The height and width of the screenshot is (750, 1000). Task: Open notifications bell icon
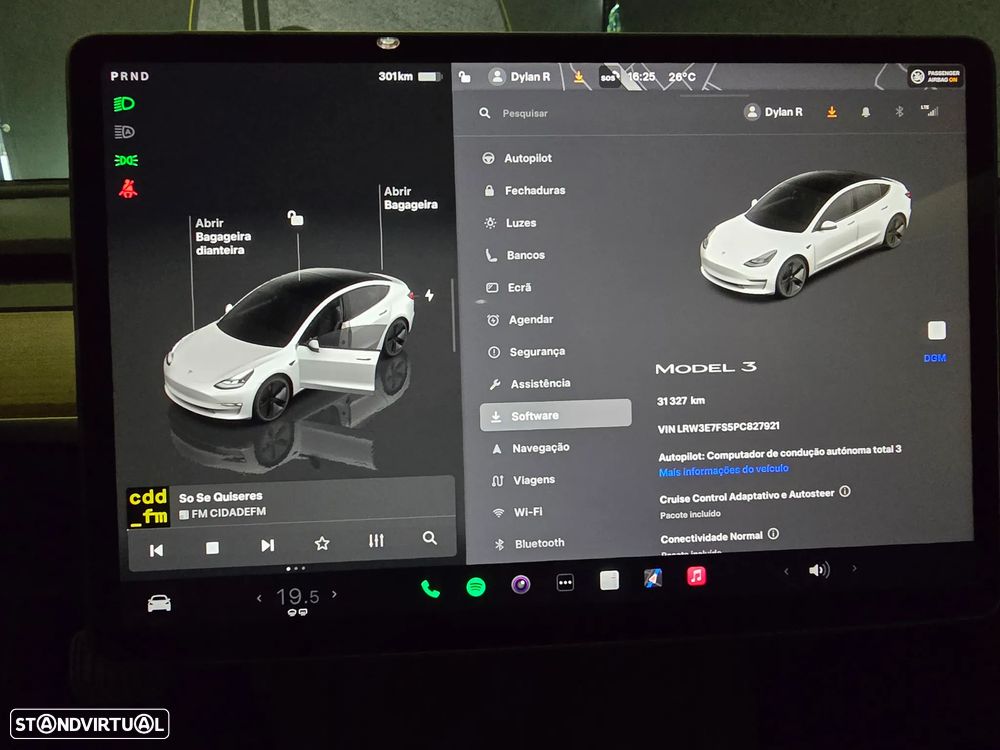[x=865, y=112]
